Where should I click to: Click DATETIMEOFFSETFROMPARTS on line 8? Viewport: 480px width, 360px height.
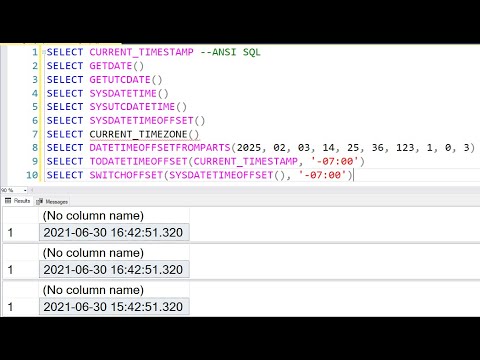point(160,148)
